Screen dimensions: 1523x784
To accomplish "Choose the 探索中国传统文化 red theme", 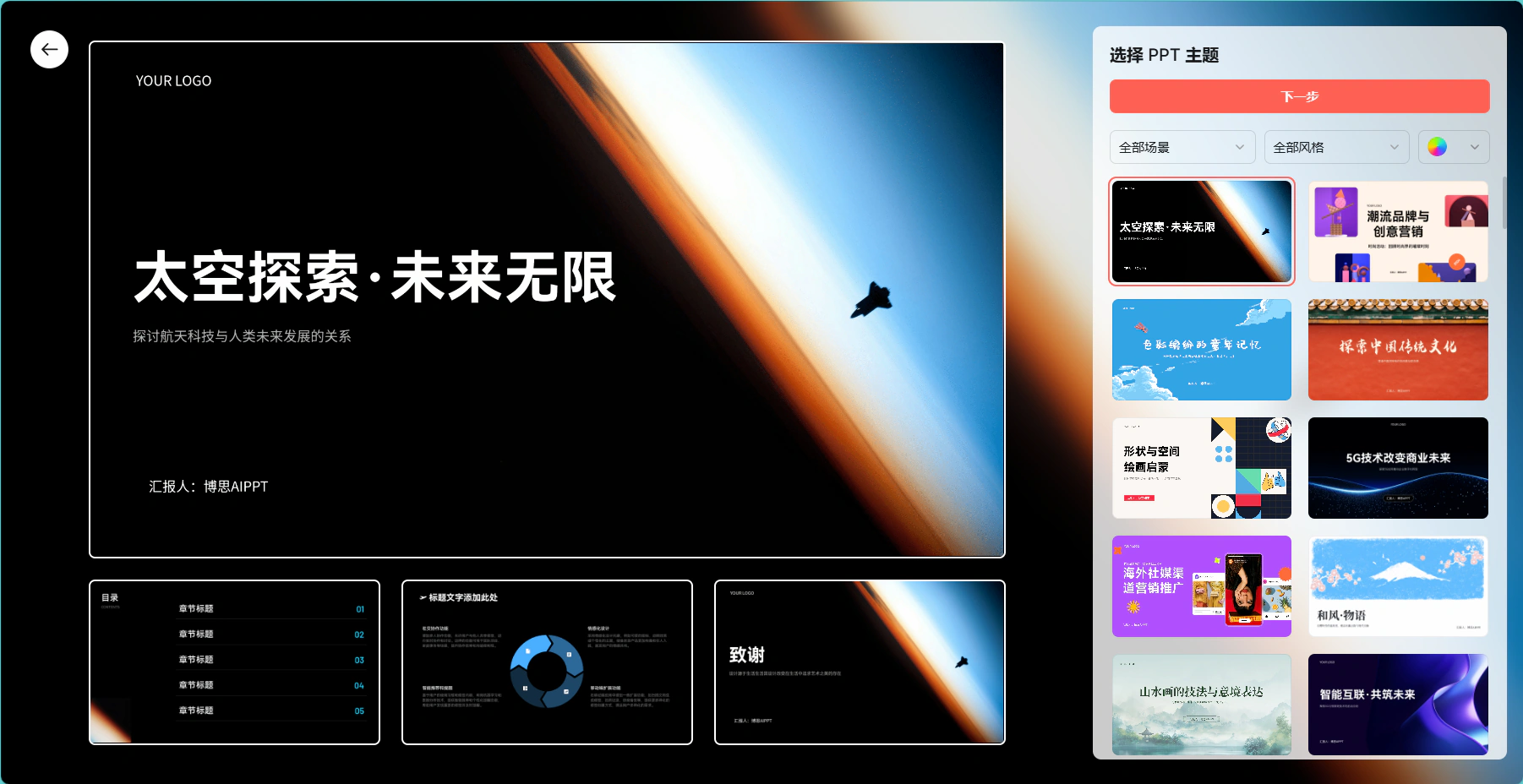I will click(1398, 350).
